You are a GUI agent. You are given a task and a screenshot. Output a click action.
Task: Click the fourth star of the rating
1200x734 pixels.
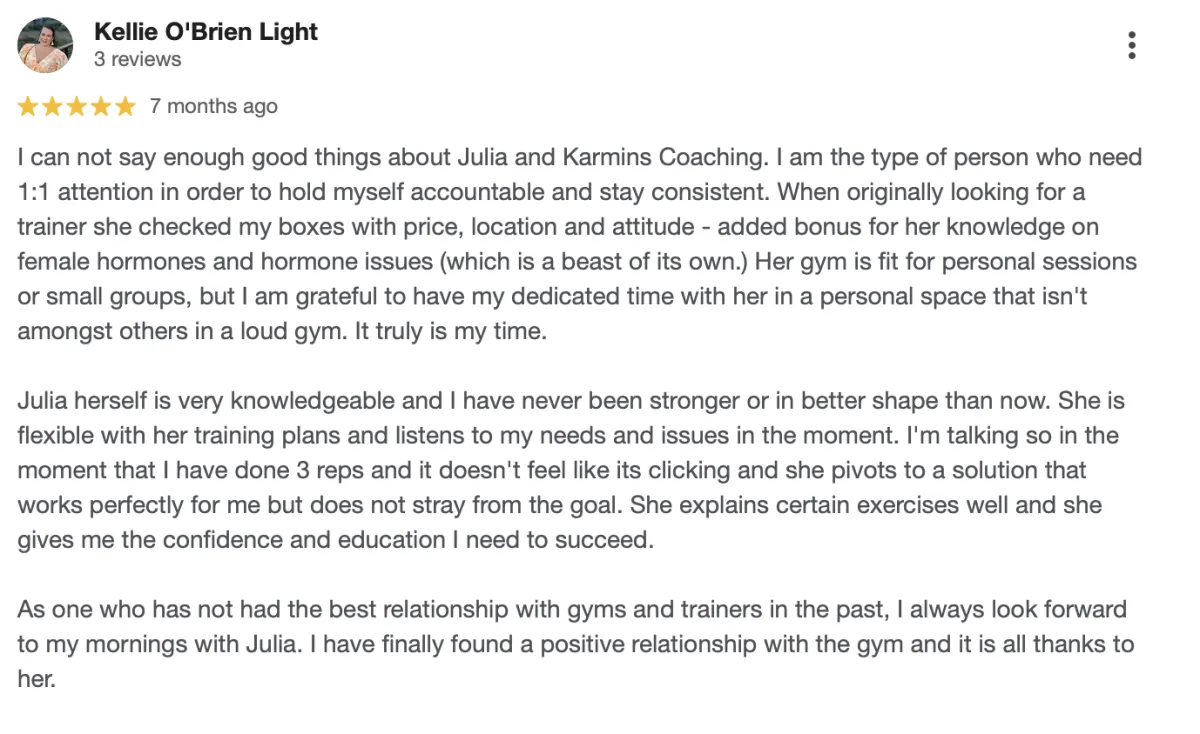click(x=100, y=107)
